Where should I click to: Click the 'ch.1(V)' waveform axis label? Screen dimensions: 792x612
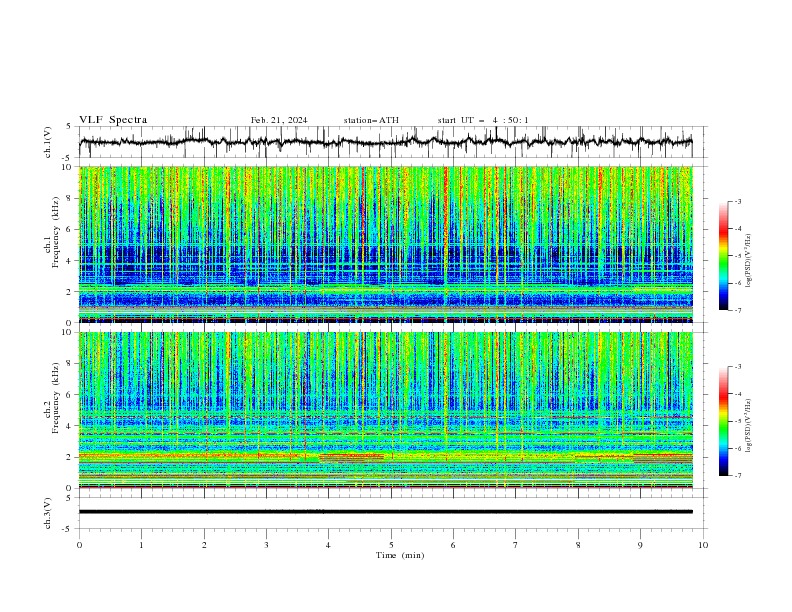[x=48, y=142]
